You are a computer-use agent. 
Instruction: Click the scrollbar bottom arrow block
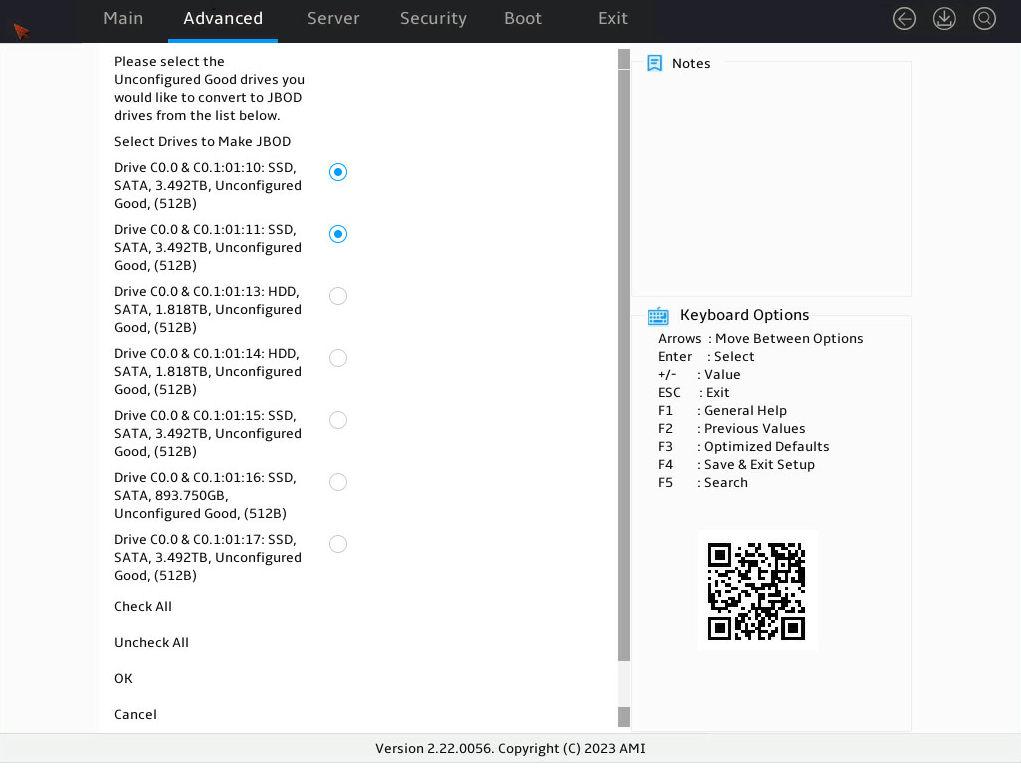pos(624,717)
